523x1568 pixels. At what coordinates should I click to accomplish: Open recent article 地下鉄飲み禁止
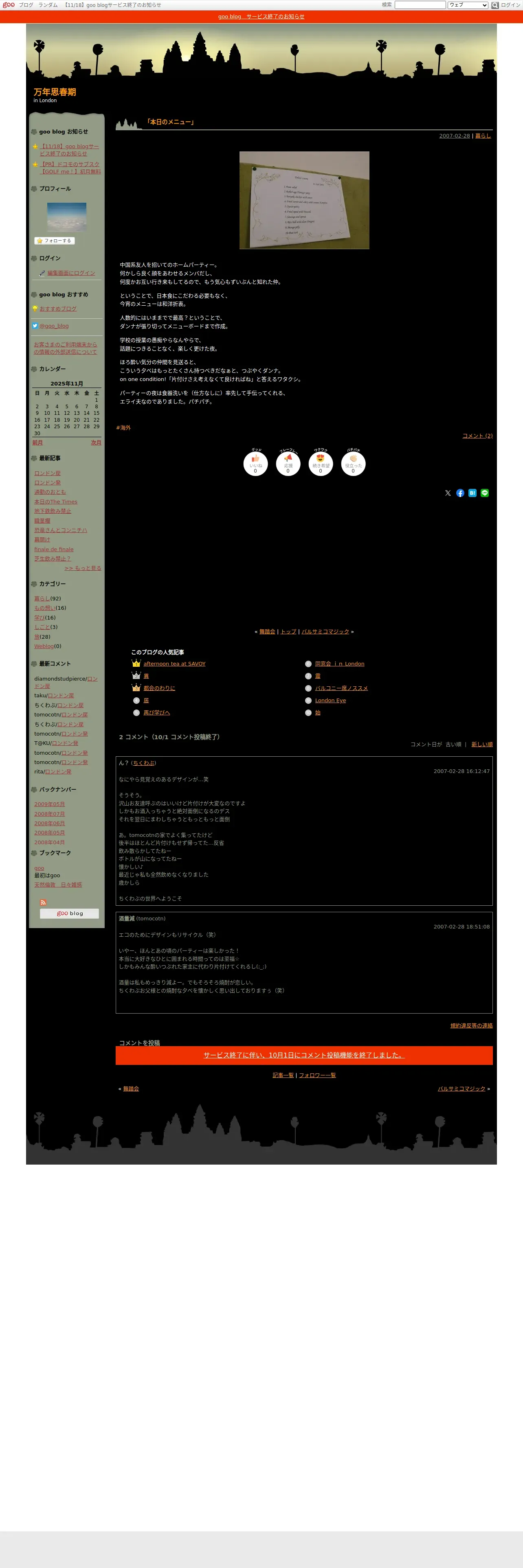(x=53, y=511)
